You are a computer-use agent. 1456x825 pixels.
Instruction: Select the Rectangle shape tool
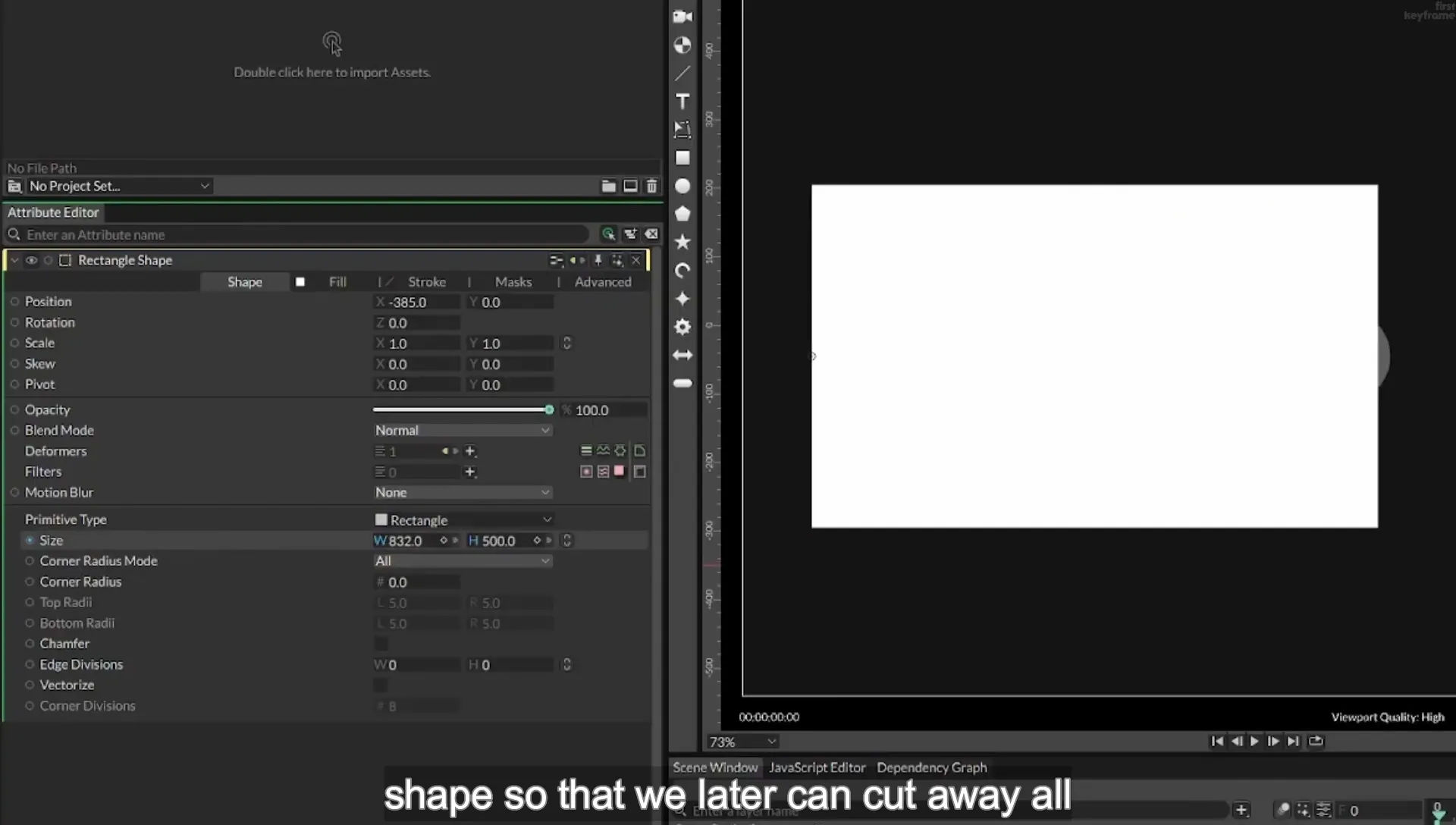pyautogui.click(x=682, y=158)
